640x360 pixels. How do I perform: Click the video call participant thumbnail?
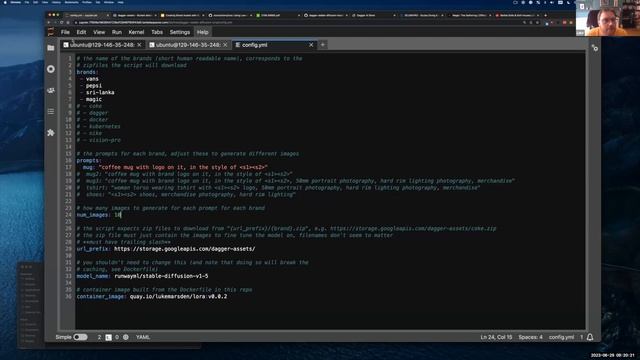tap(608, 18)
